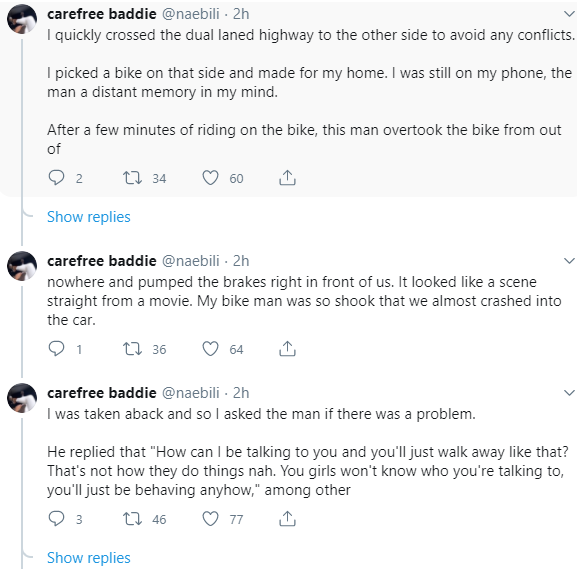Open the first tweet's more options chevron
Viewport: 577px width, 569px height.
point(569,14)
